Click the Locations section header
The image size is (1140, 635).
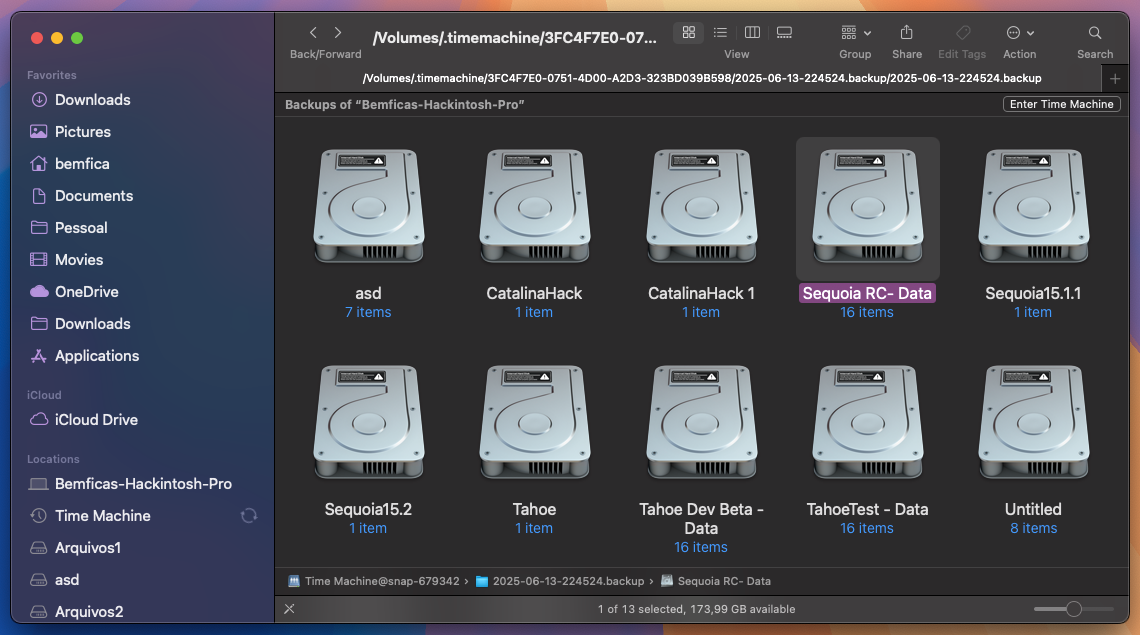point(53,459)
